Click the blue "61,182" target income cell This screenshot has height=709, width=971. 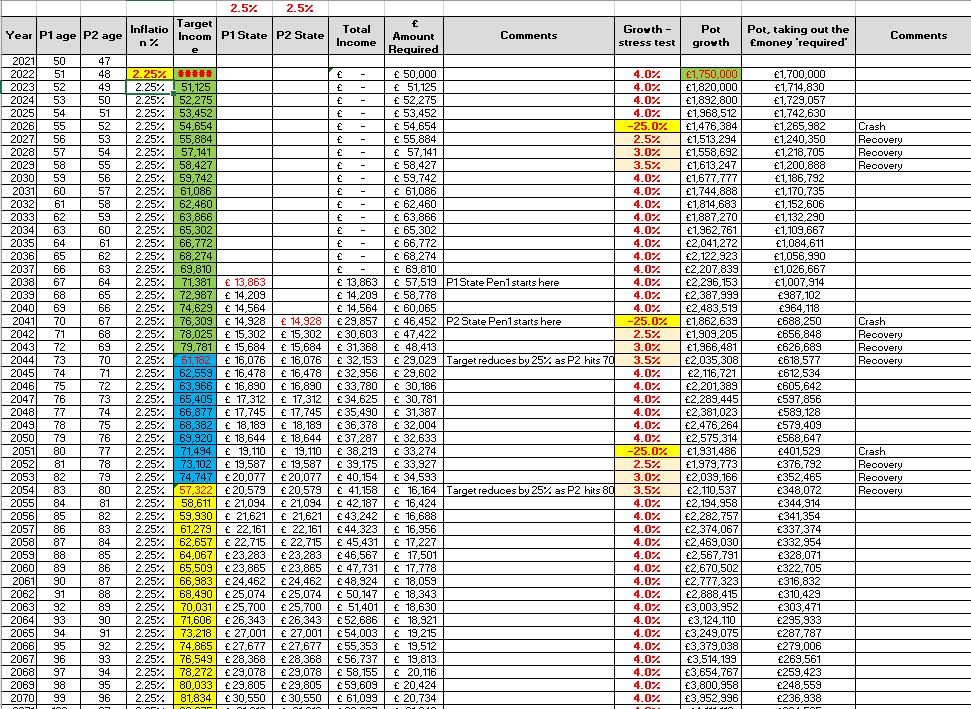tap(195, 360)
